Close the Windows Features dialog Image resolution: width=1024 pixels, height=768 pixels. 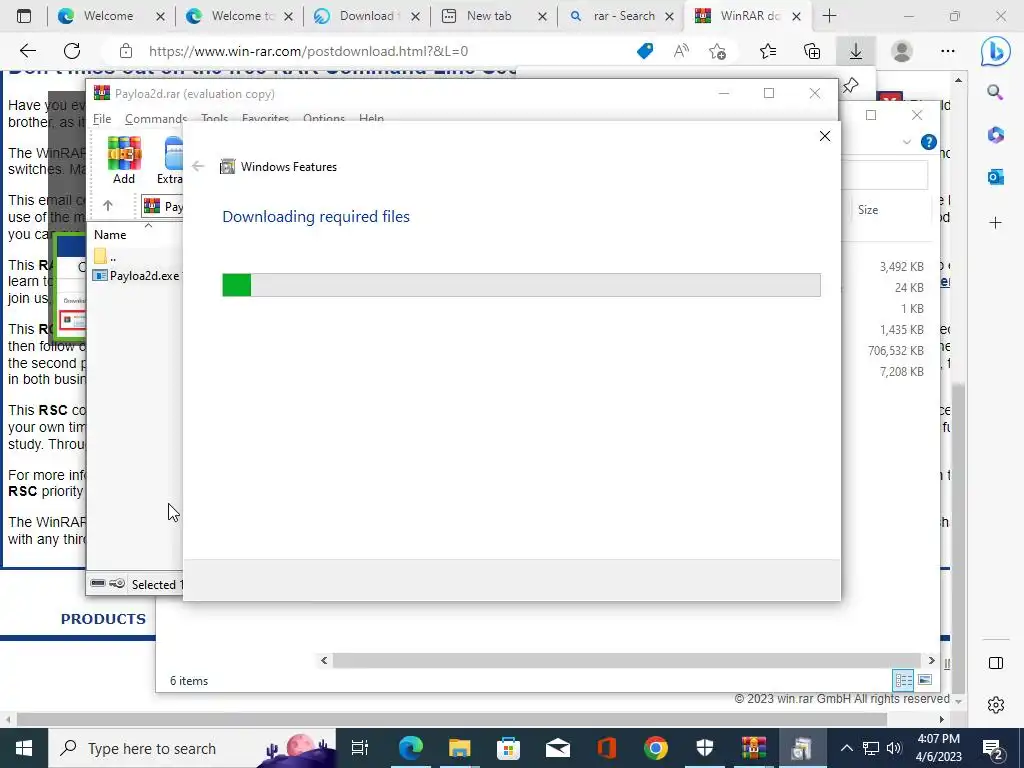point(825,136)
